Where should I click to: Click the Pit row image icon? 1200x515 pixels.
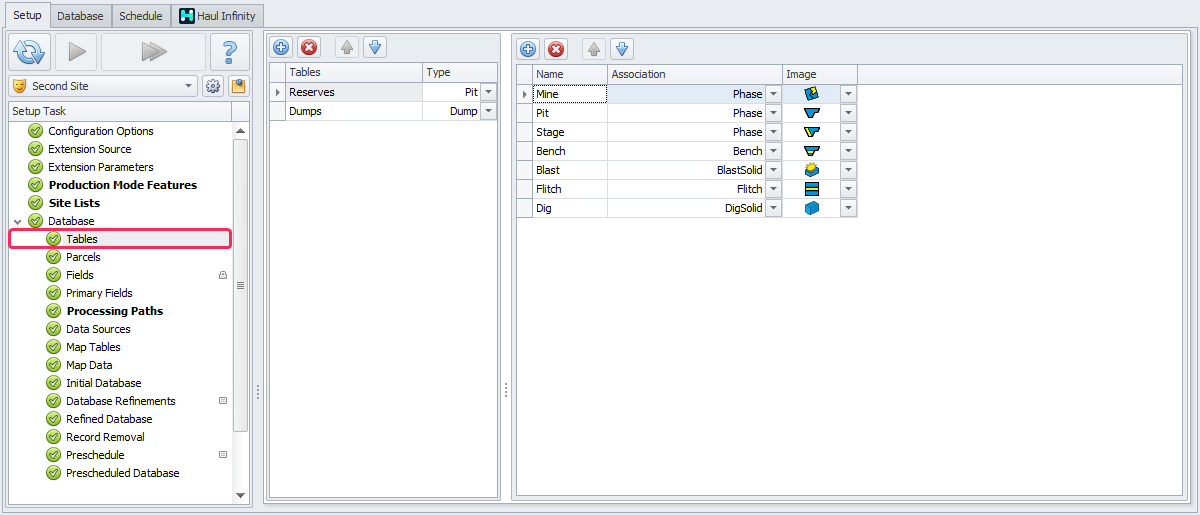click(x=812, y=113)
